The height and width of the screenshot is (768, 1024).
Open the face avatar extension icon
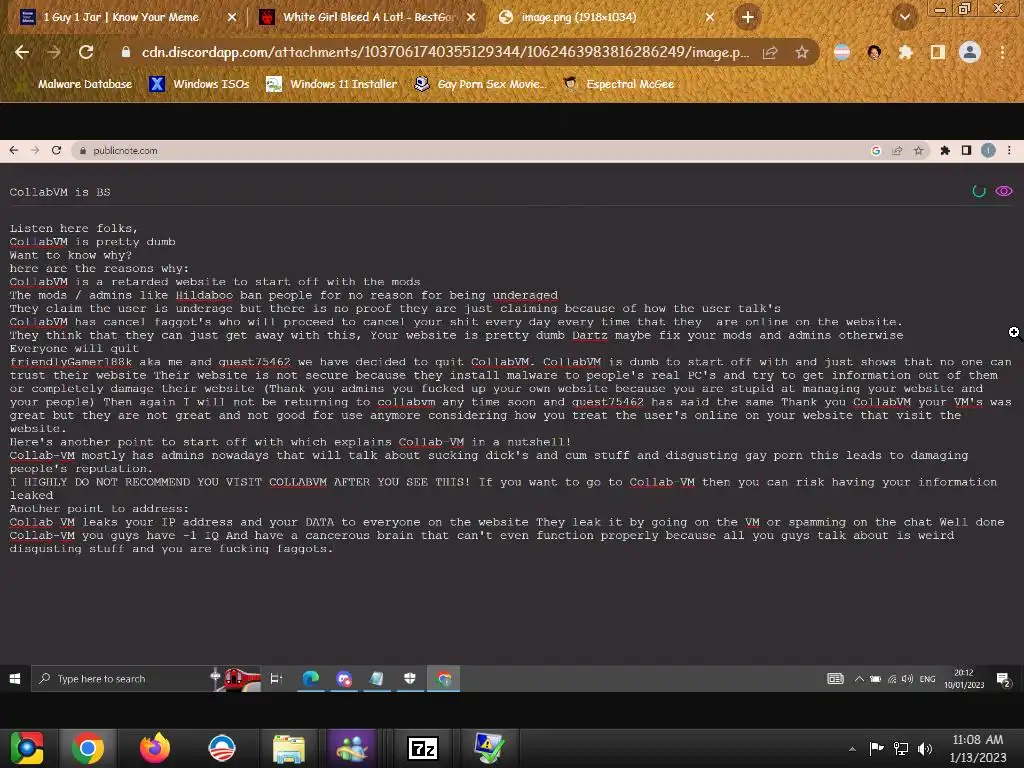point(874,52)
